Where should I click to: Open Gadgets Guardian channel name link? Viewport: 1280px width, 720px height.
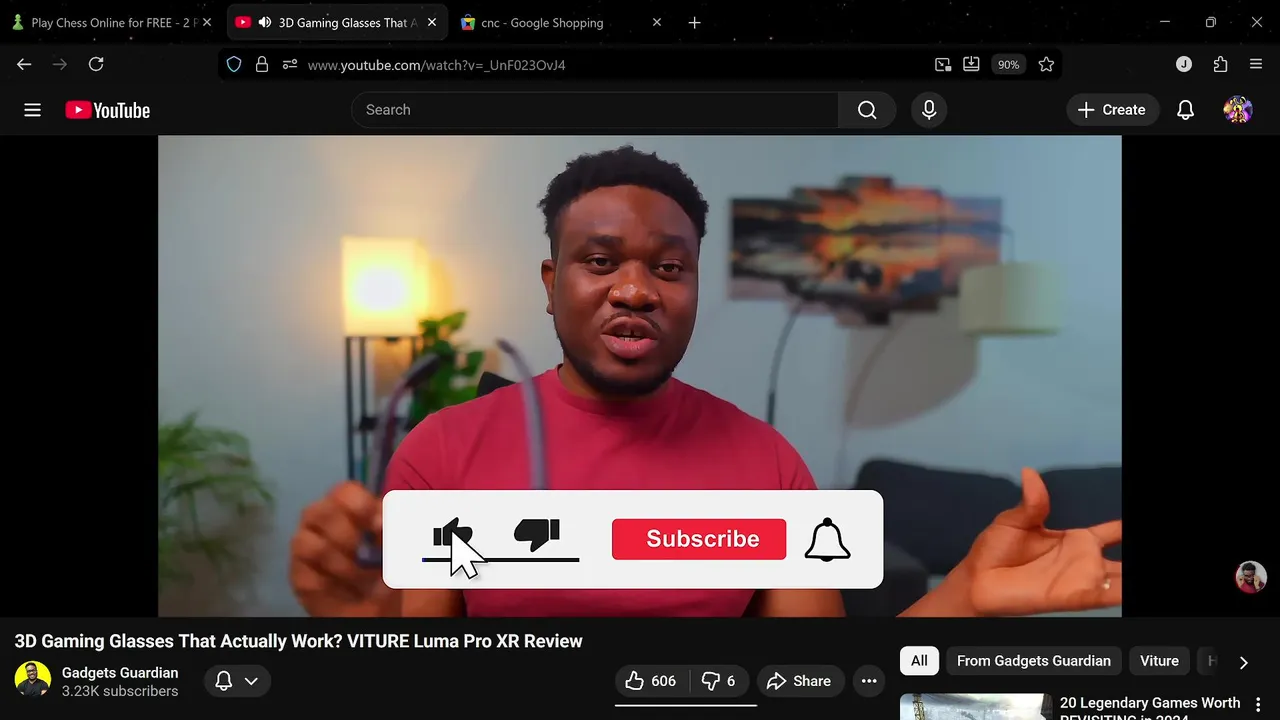click(x=120, y=673)
